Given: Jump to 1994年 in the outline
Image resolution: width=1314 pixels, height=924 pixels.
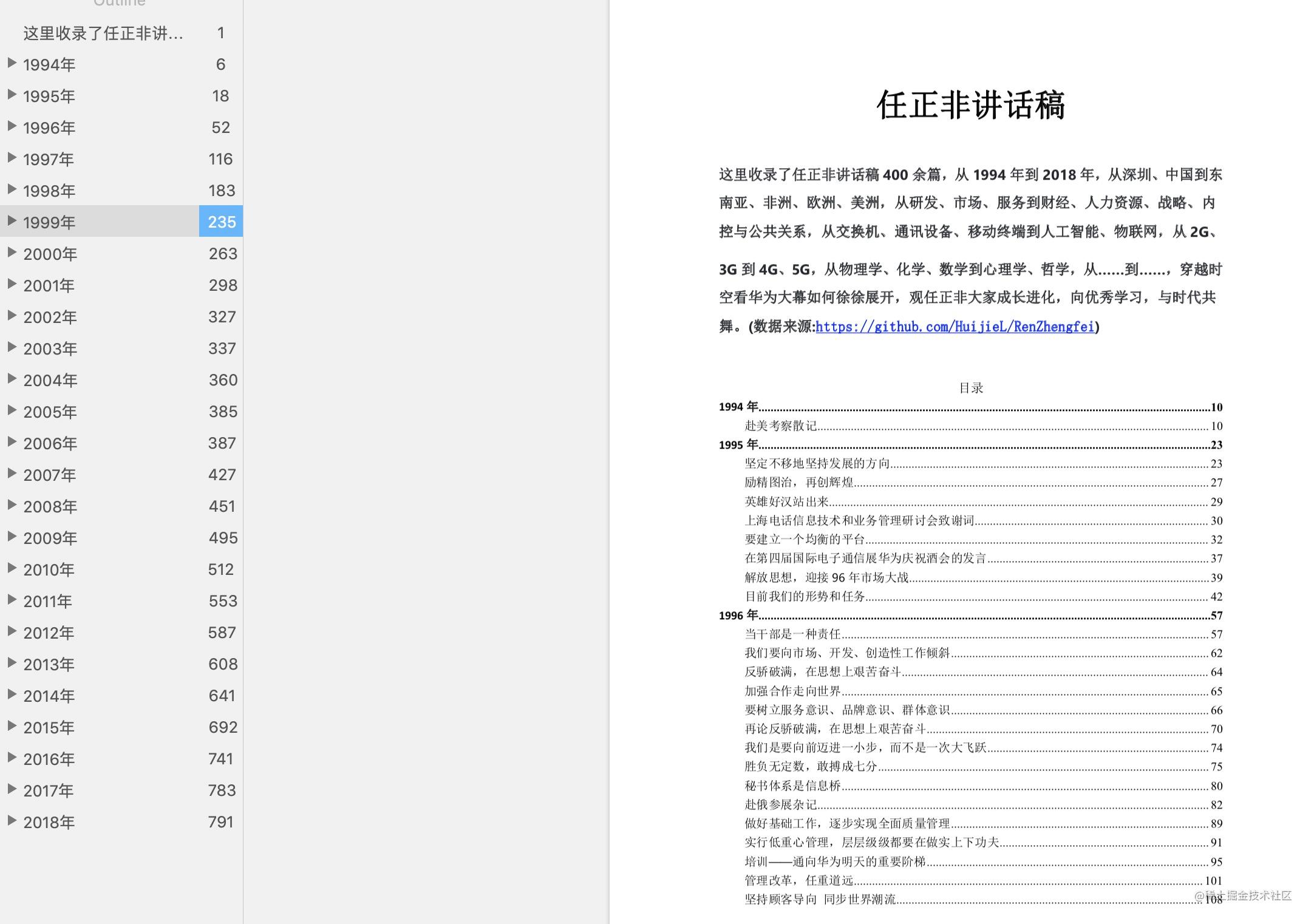Looking at the screenshot, I should point(49,64).
